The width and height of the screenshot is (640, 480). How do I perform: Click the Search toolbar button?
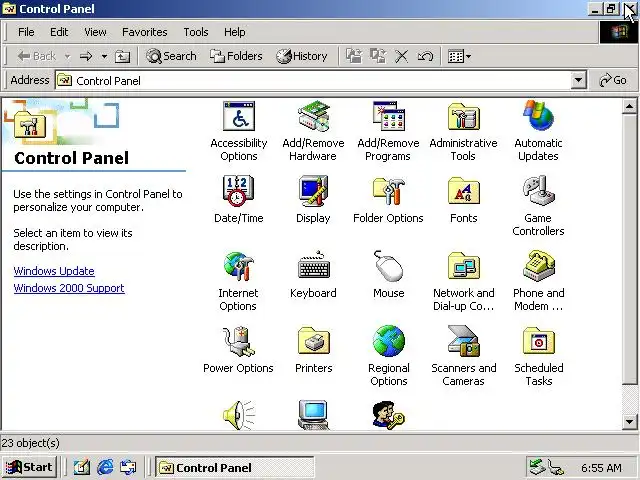pyautogui.click(x=171, y=56)
